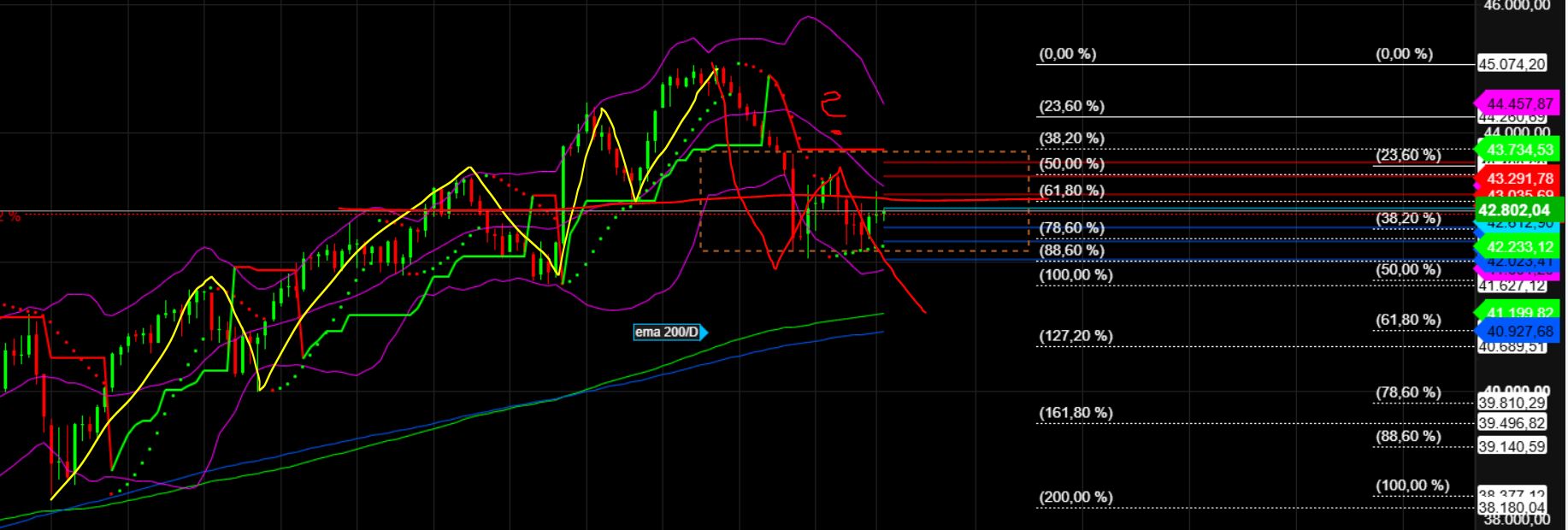
Task: Click the green 42.233,12 price tag
Action: pyautogui.click(x=1519, y=247)
